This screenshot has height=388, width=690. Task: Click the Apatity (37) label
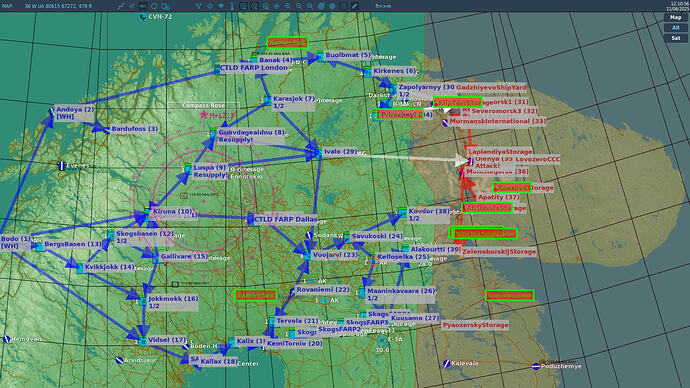(499, 198)
